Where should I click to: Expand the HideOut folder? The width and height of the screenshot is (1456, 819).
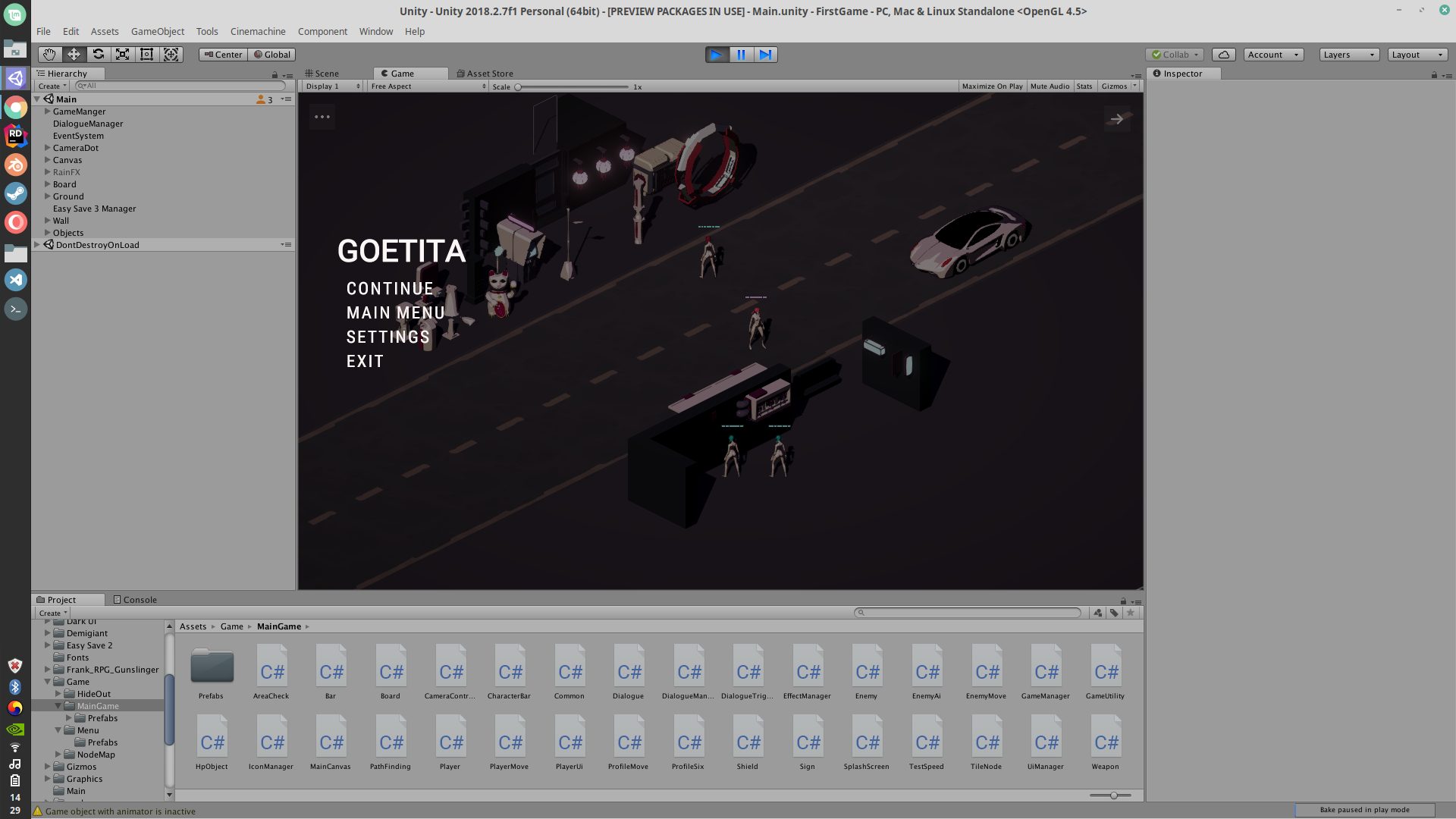[58, 694]
